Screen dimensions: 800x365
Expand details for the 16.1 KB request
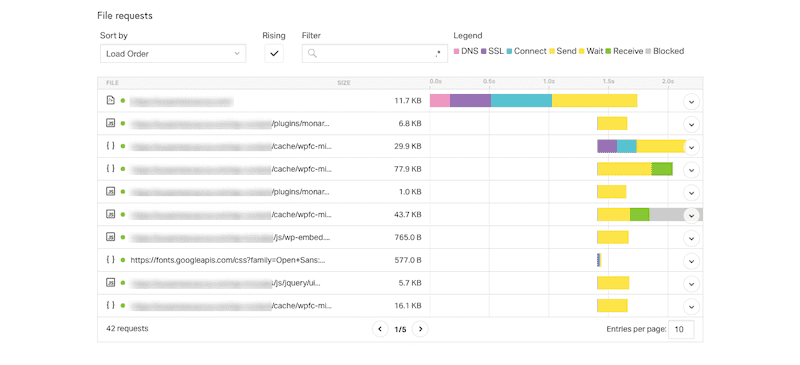point(691,306)
